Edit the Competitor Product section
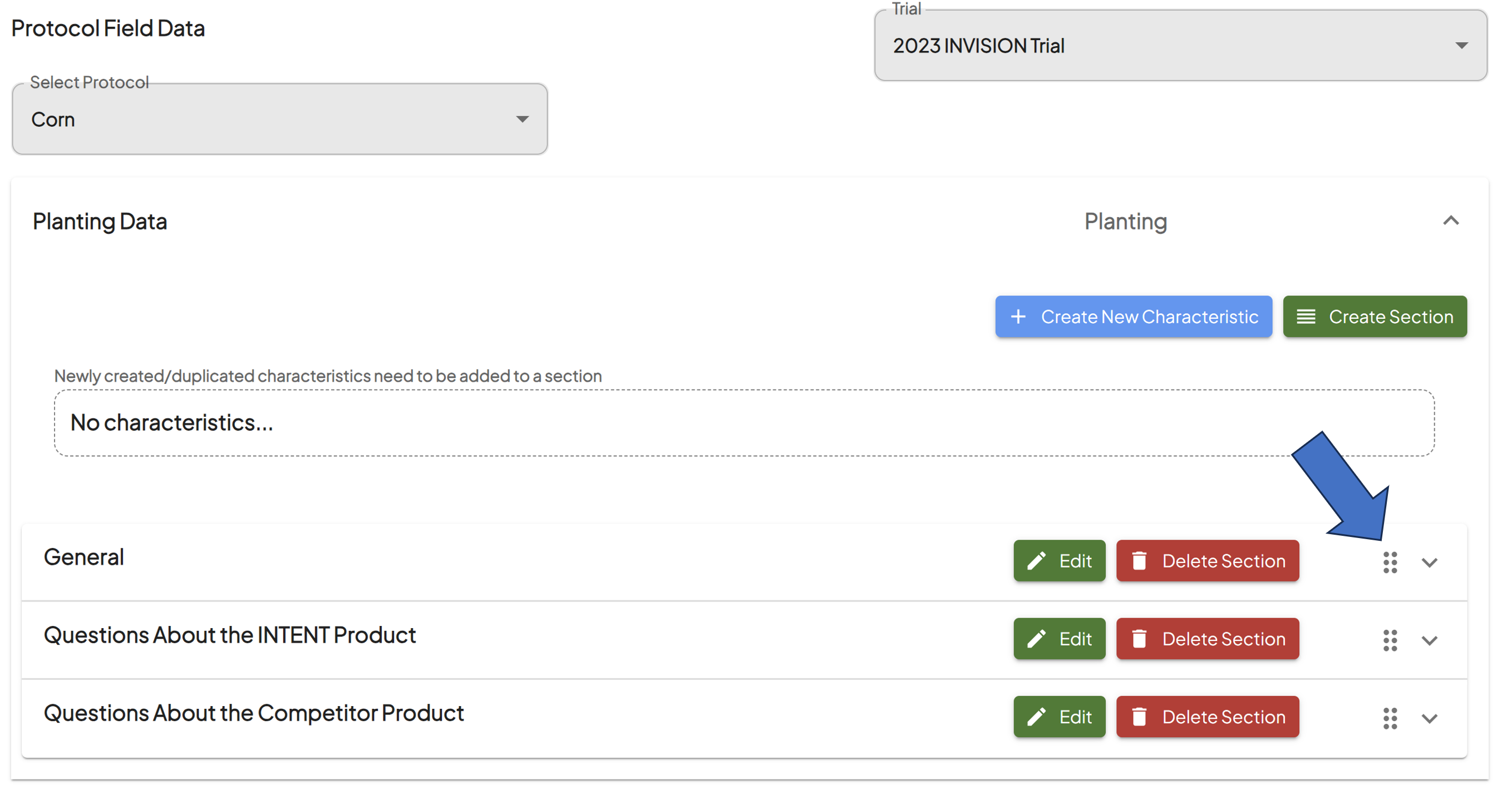Image resolution: width=1512 pixels, height=799 pixels. pos(1060,717)
